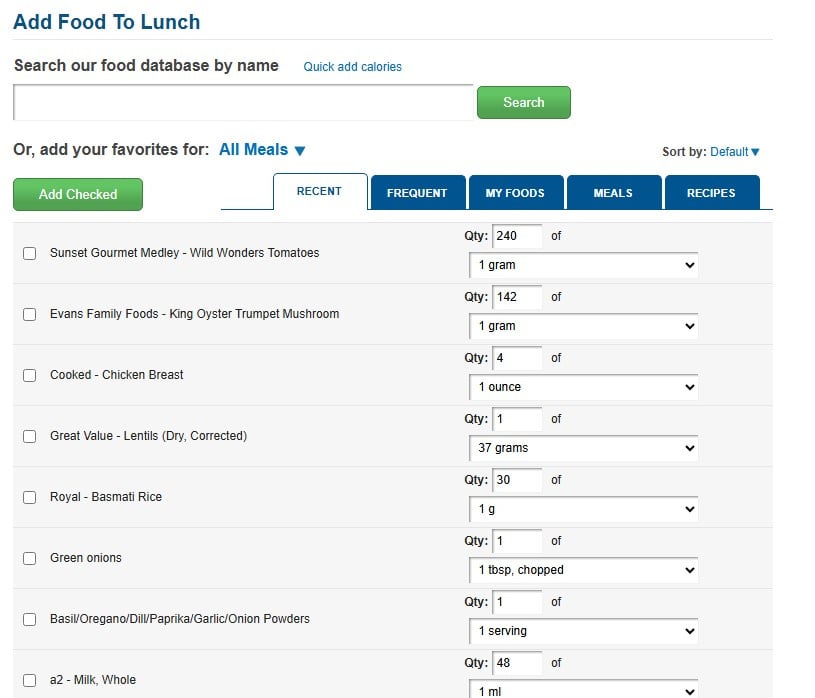Click the 'Sunset Gourmet Medley - Wild Wonders Tomatoes' text
Viewport: 815px width, 698px height.
[x=185, y=253]
